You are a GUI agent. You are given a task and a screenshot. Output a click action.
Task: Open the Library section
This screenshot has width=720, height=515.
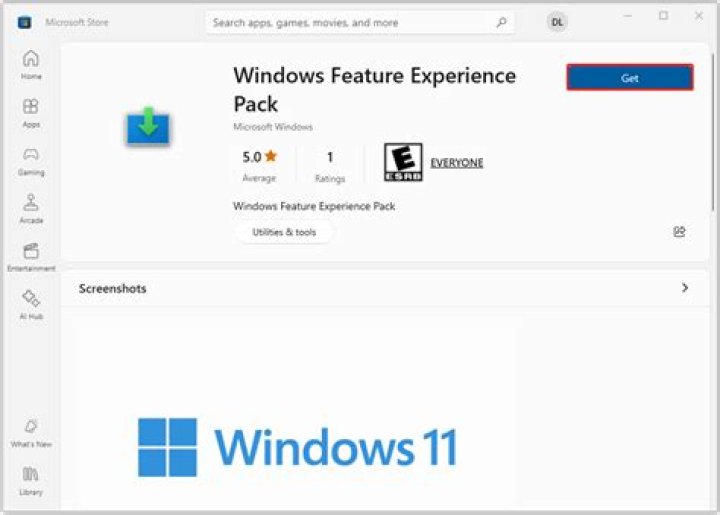pos(31,481)
